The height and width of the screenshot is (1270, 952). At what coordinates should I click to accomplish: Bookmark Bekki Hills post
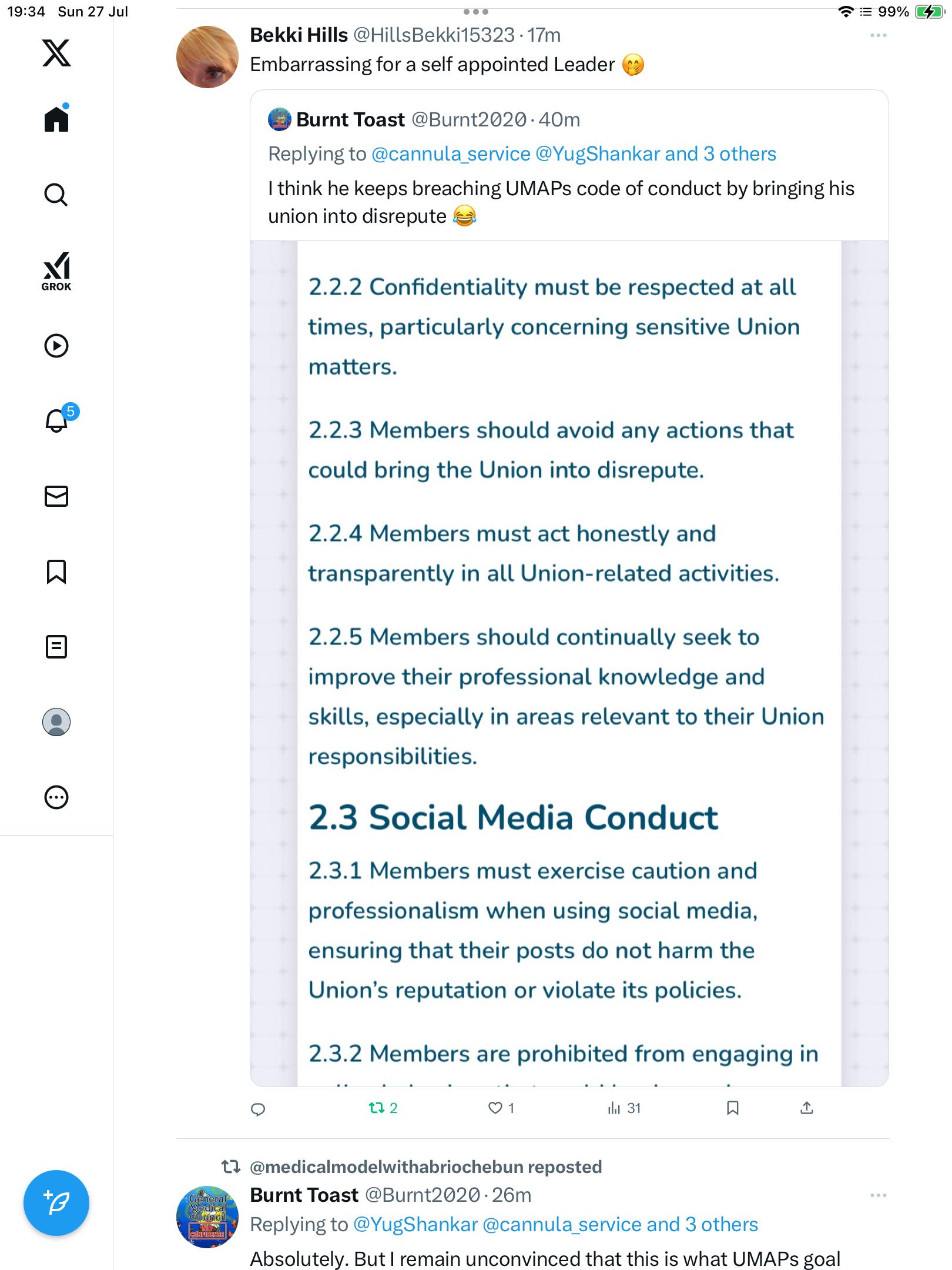(732, 1108)
